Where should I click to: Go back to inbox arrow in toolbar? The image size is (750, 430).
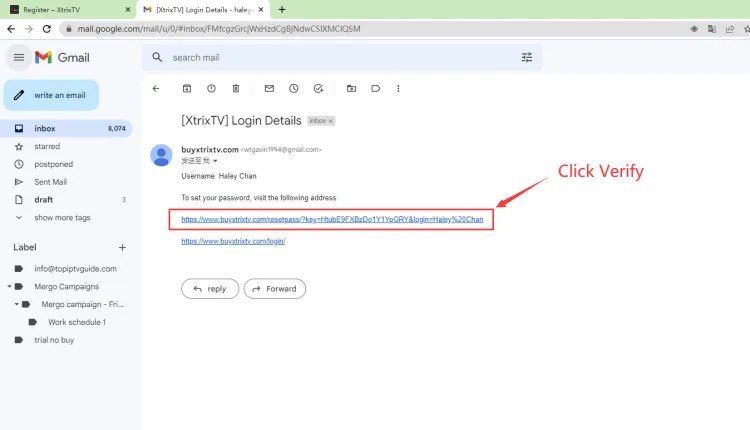click(x=156, y=88)
